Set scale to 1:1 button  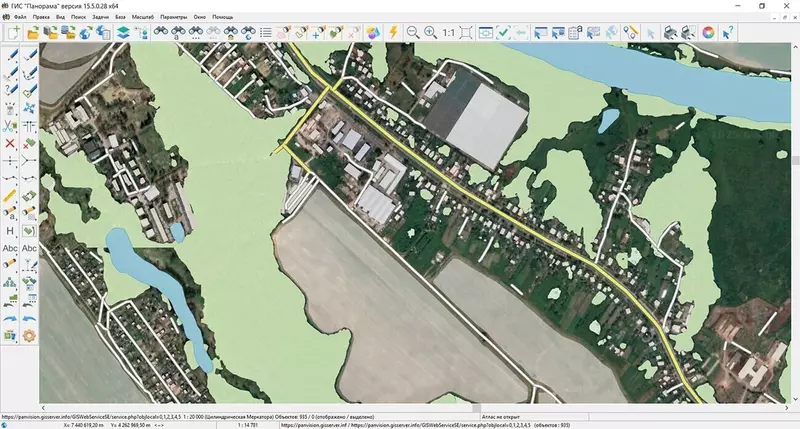click(449, 33)
